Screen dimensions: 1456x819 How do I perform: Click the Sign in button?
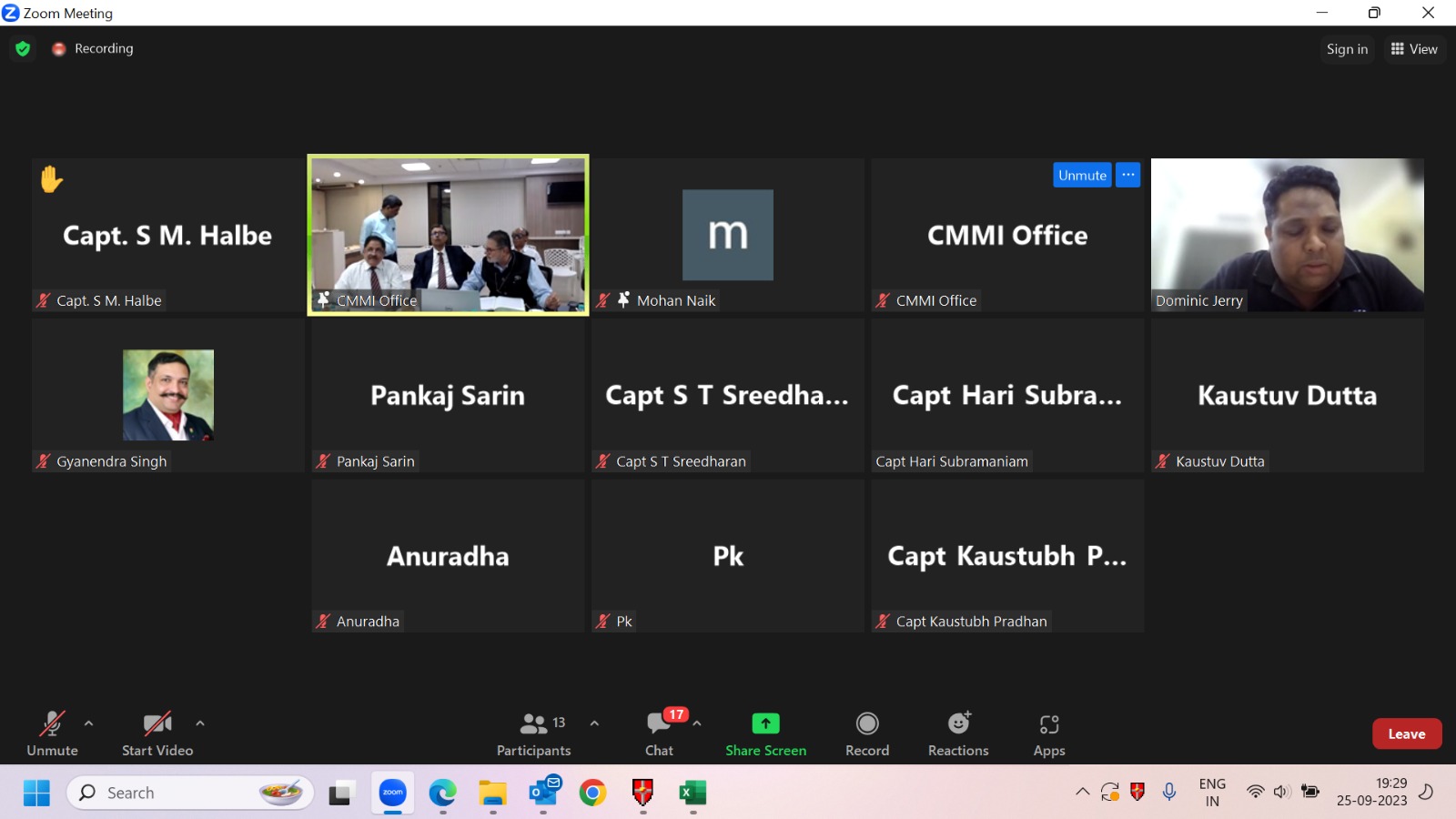1347,49
